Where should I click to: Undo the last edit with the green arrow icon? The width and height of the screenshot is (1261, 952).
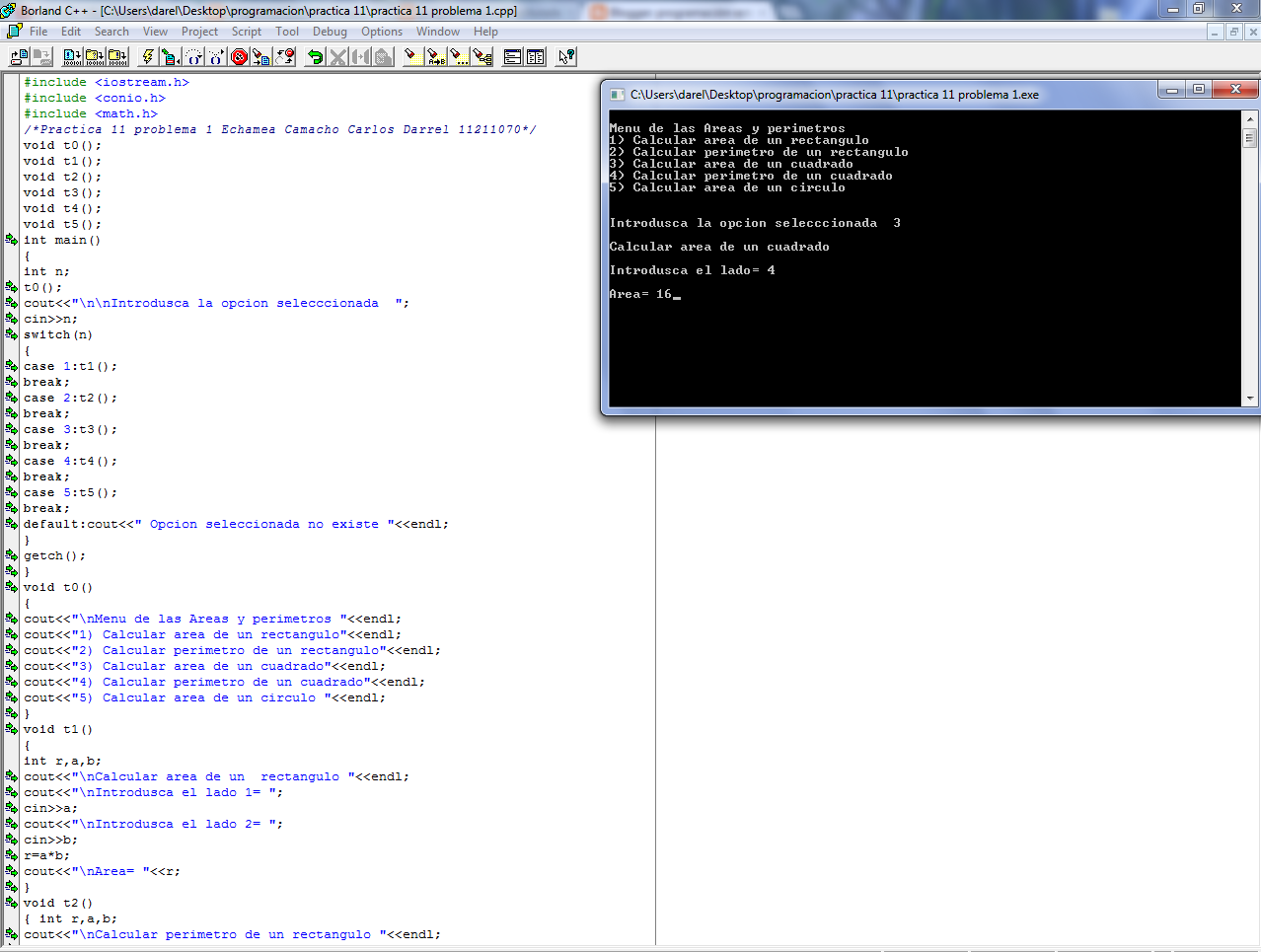(314, 57)
